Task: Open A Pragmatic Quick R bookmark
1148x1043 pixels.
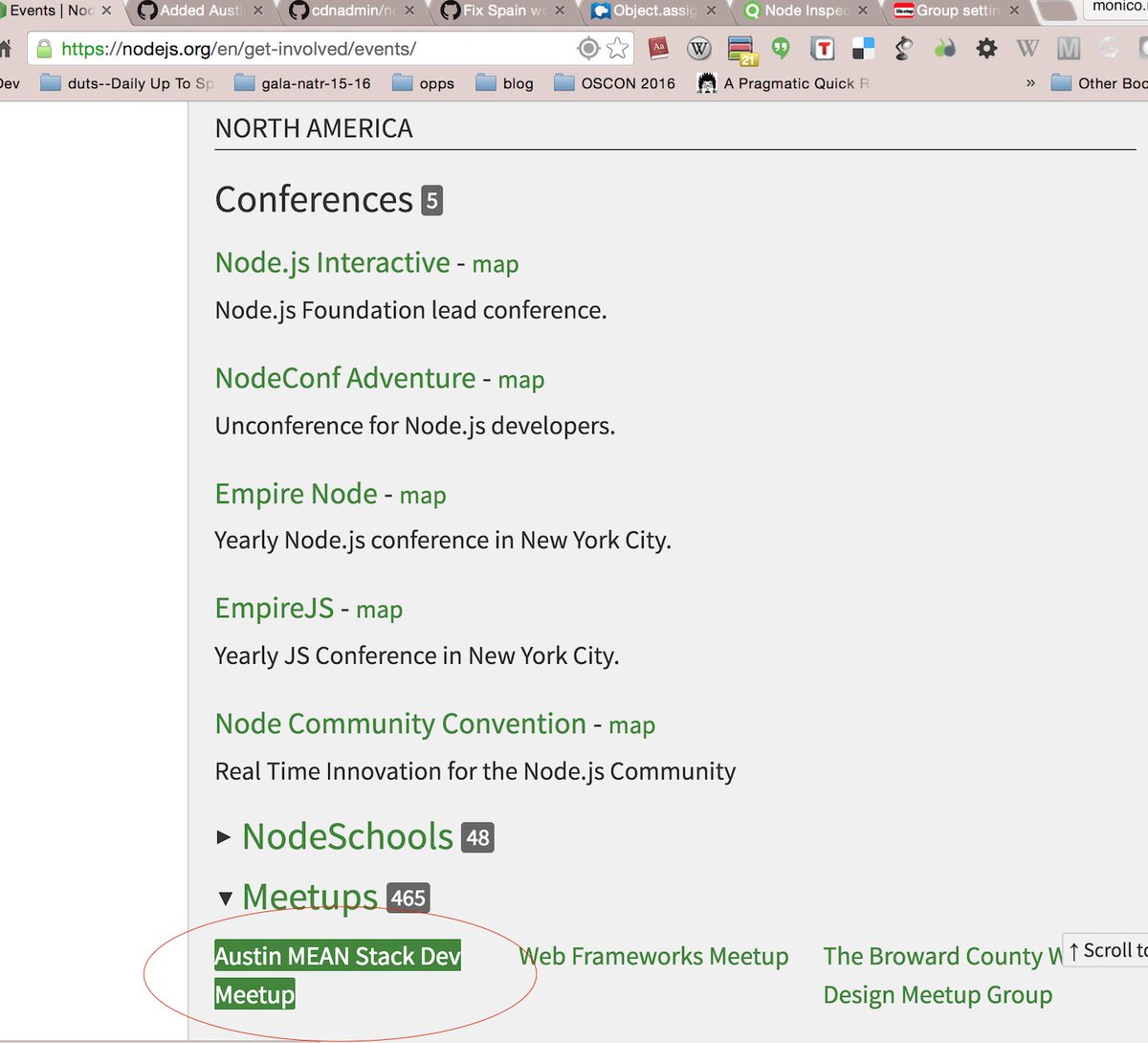Action: [784, 83]
